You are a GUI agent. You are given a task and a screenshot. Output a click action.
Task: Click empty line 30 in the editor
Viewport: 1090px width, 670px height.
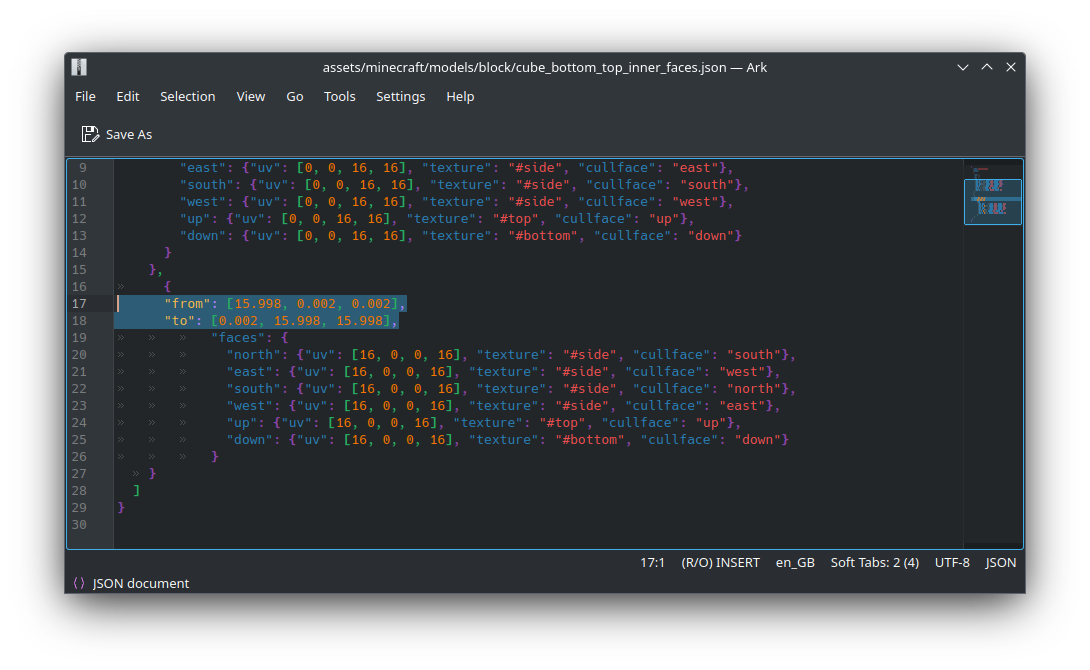click(x=538, y=525)
